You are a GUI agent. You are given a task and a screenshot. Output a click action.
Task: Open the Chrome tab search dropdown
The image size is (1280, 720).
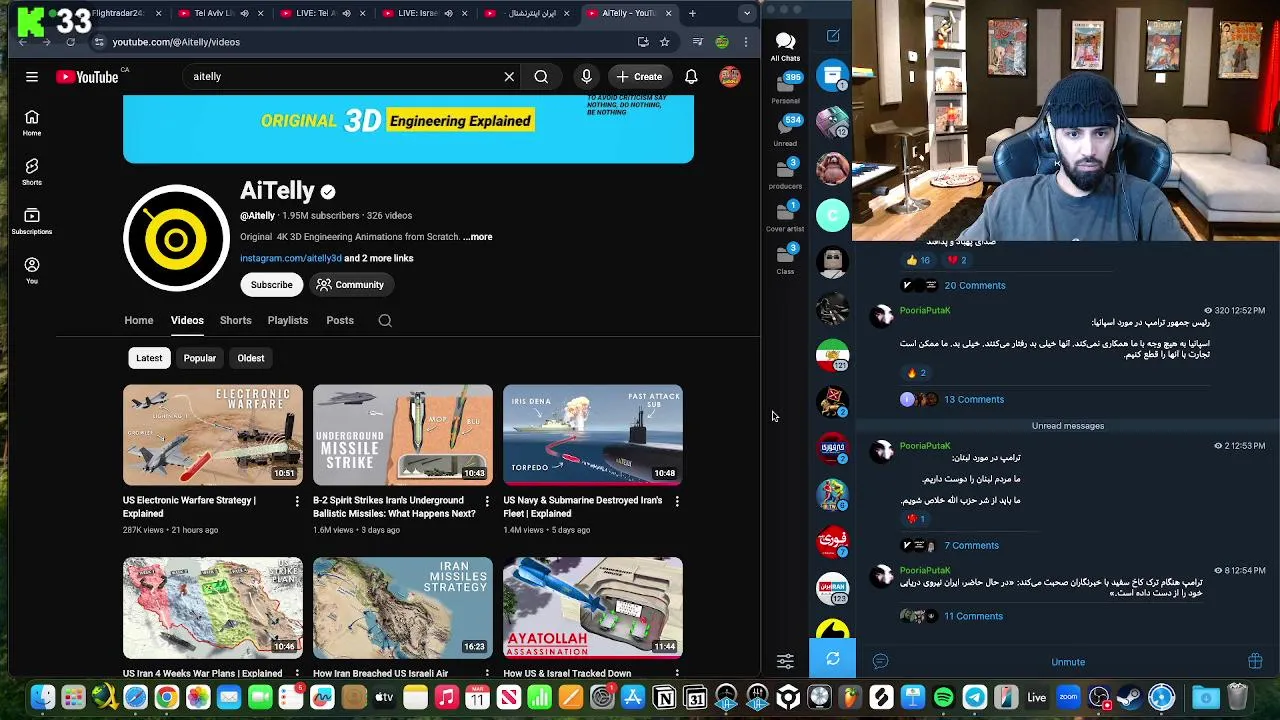[747, 13]
